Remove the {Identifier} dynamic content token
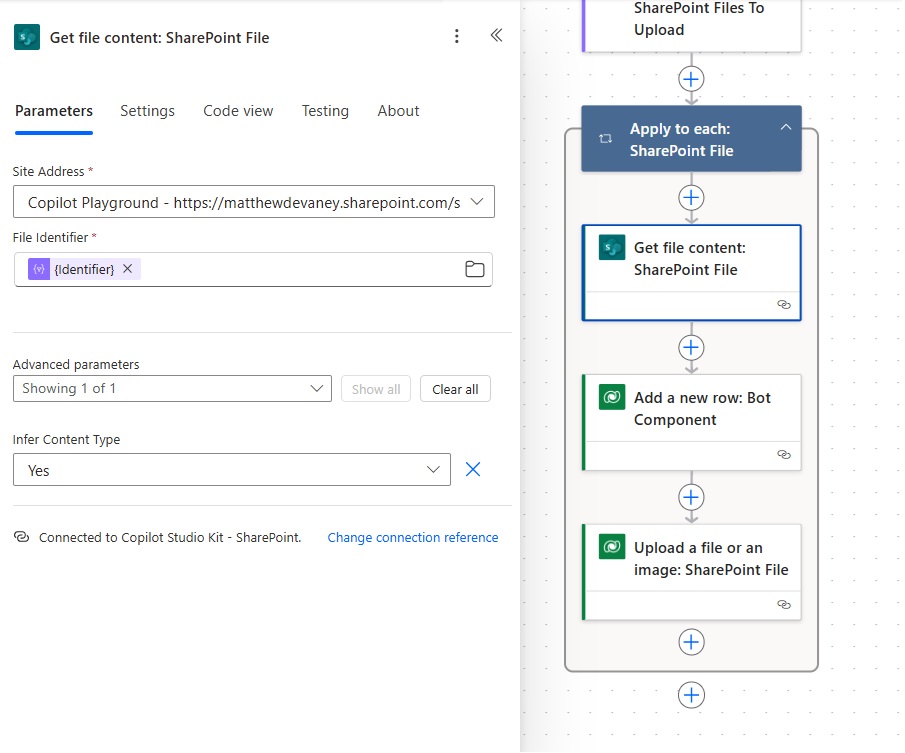 point(128,268)
